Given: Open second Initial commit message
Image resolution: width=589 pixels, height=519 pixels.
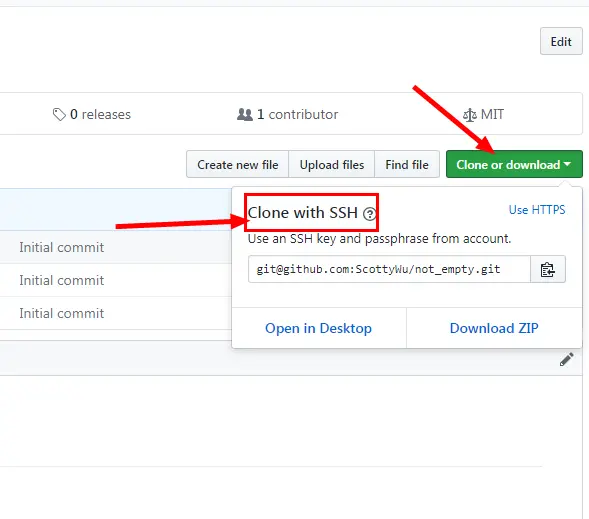Looking at the screenshot, I should pyautogui.click(x=62, y=281).
